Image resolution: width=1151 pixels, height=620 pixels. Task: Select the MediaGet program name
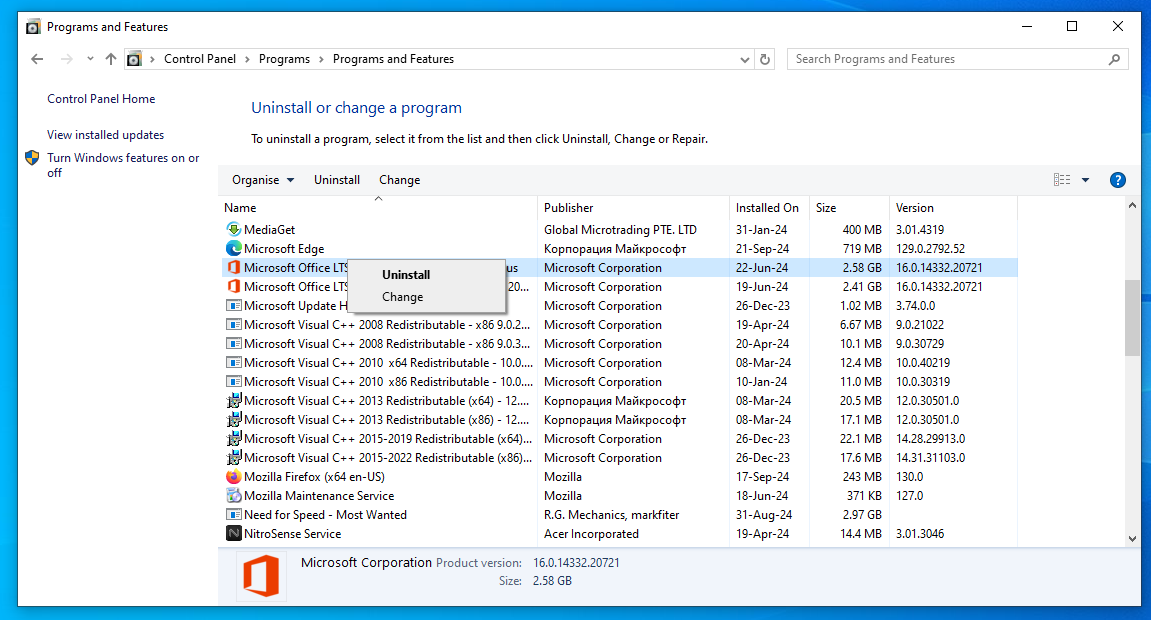tap(269, 230)
